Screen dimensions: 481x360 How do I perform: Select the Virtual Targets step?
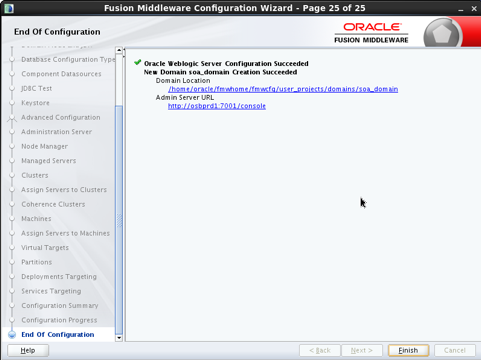click(x=45, y=248)
